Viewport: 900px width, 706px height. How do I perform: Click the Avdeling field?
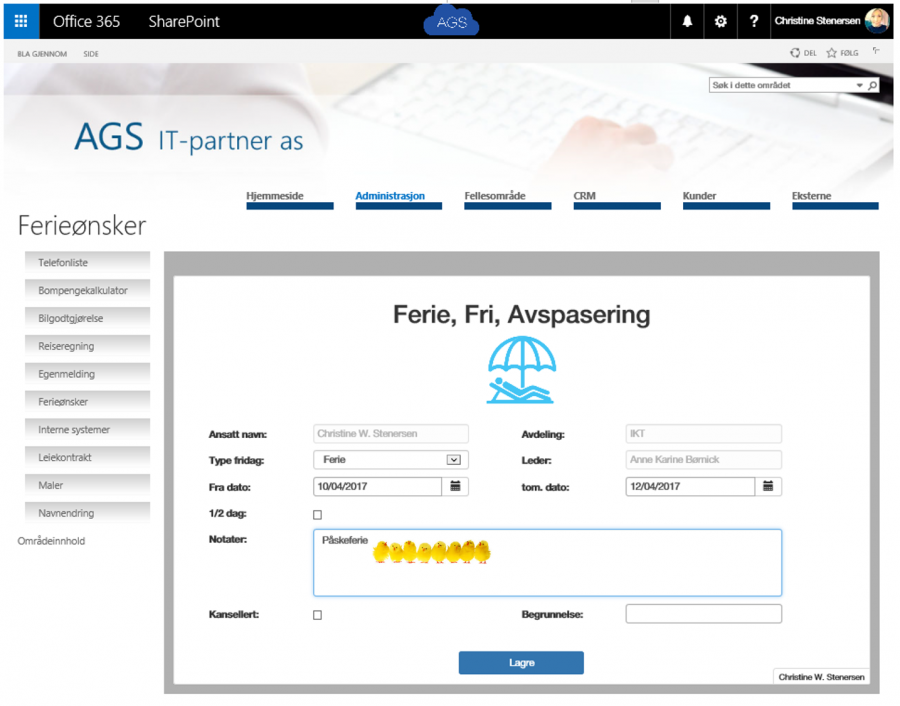click(704, 434)
